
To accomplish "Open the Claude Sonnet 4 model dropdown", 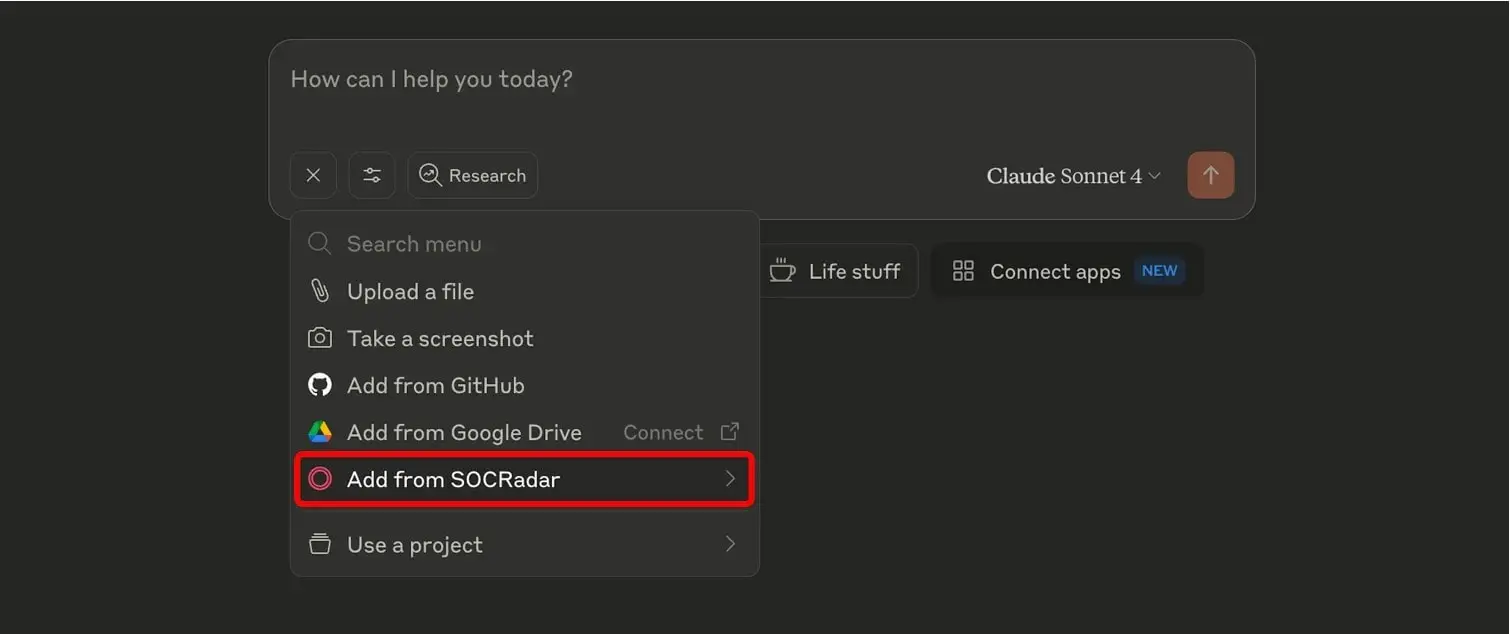I will point(1074,176).
